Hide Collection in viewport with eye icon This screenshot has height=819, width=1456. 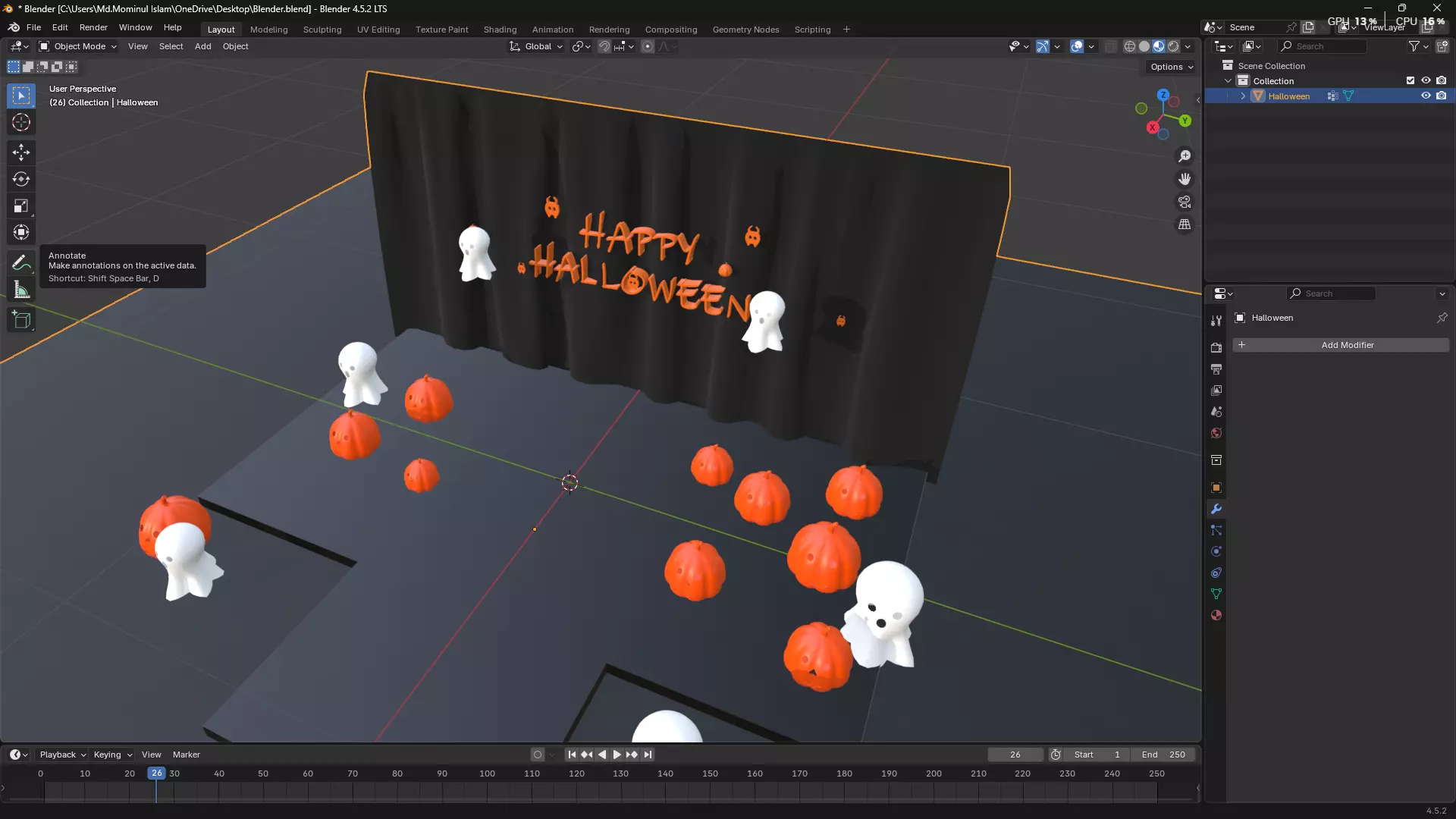[1426, 81]
